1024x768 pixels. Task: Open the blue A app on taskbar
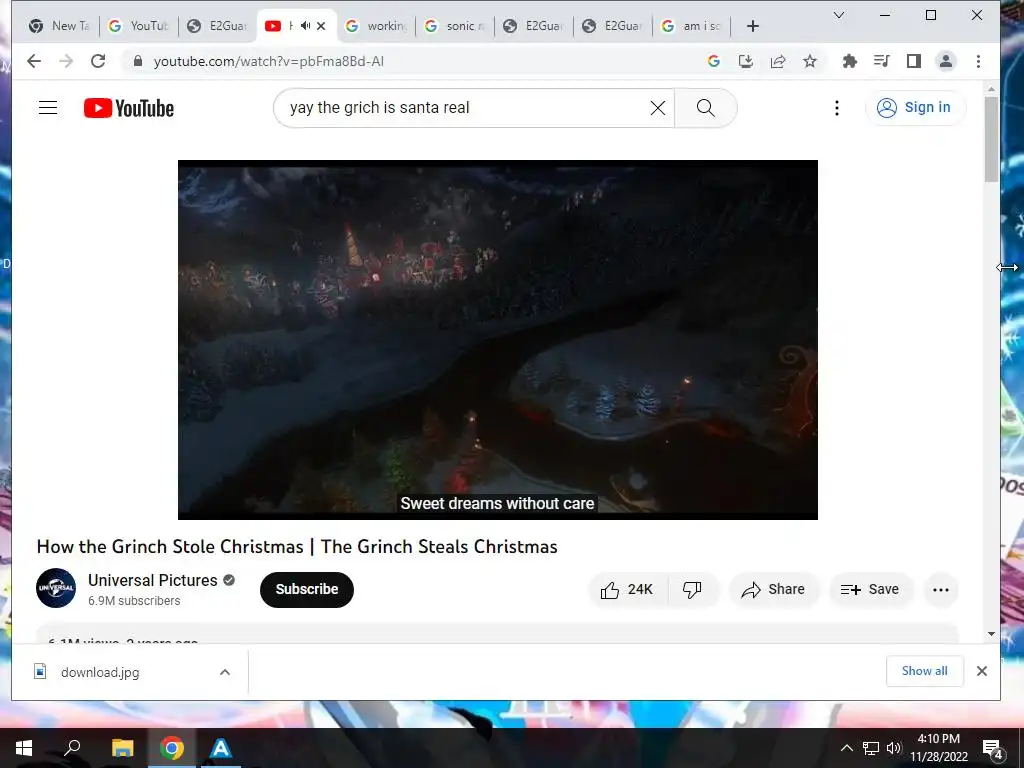(221, 748)
